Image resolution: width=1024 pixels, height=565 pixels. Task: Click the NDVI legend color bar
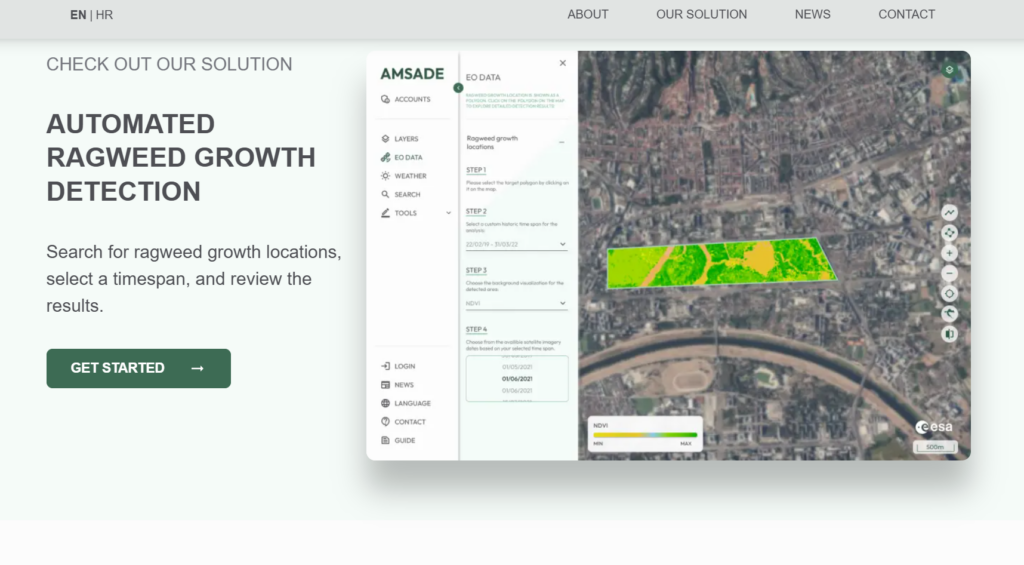[644, 435]
